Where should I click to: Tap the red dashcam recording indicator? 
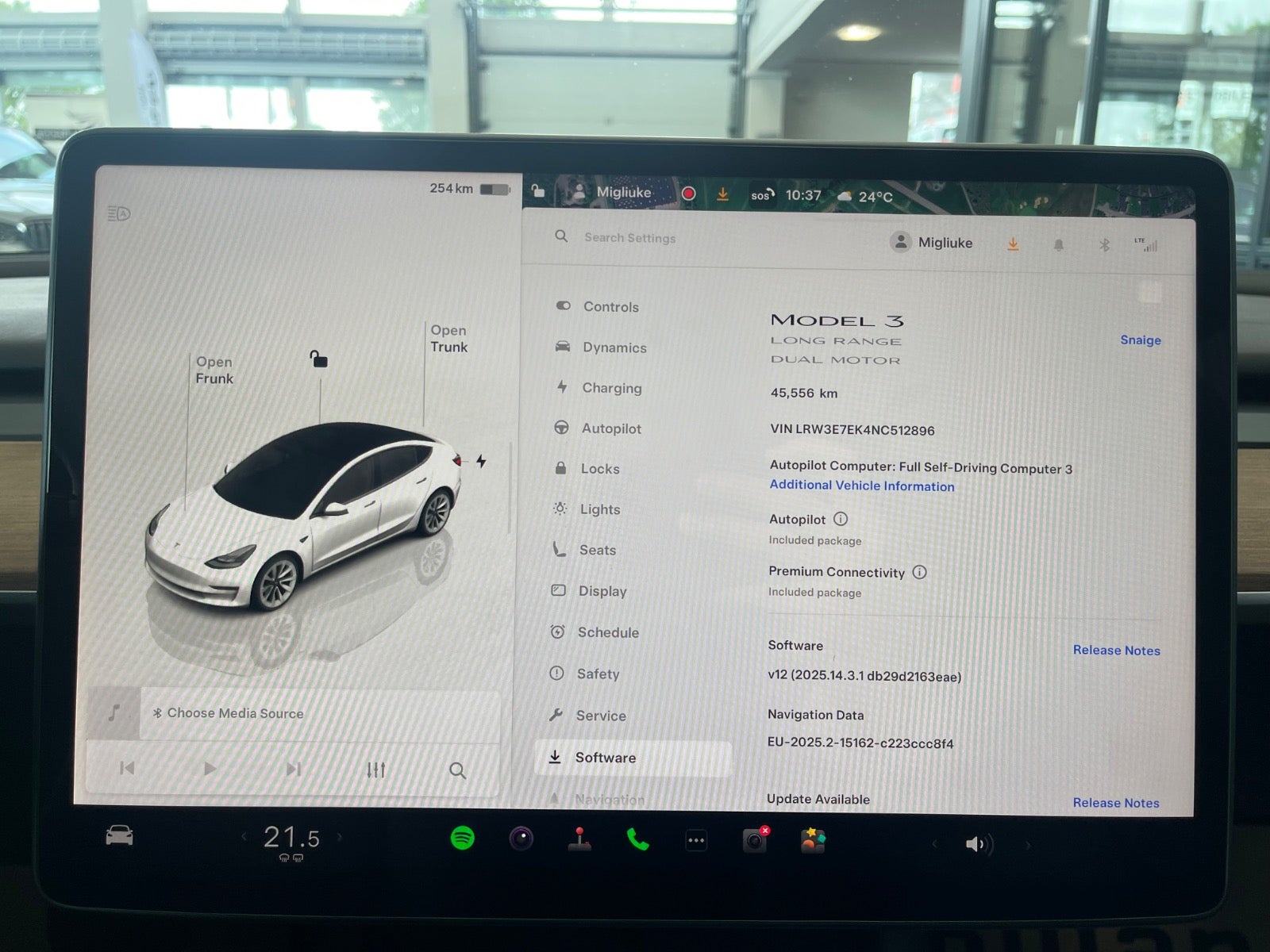(689, 194)
